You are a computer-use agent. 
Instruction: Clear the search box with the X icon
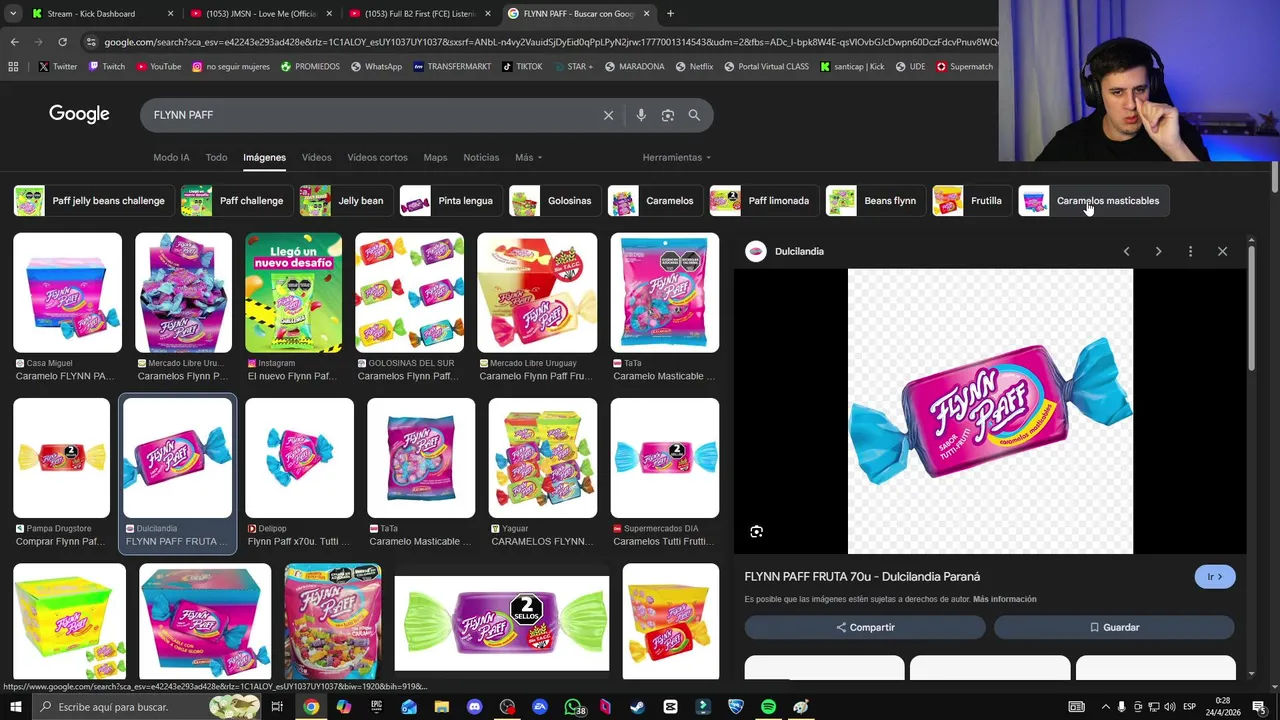click(x=608, y=115)
